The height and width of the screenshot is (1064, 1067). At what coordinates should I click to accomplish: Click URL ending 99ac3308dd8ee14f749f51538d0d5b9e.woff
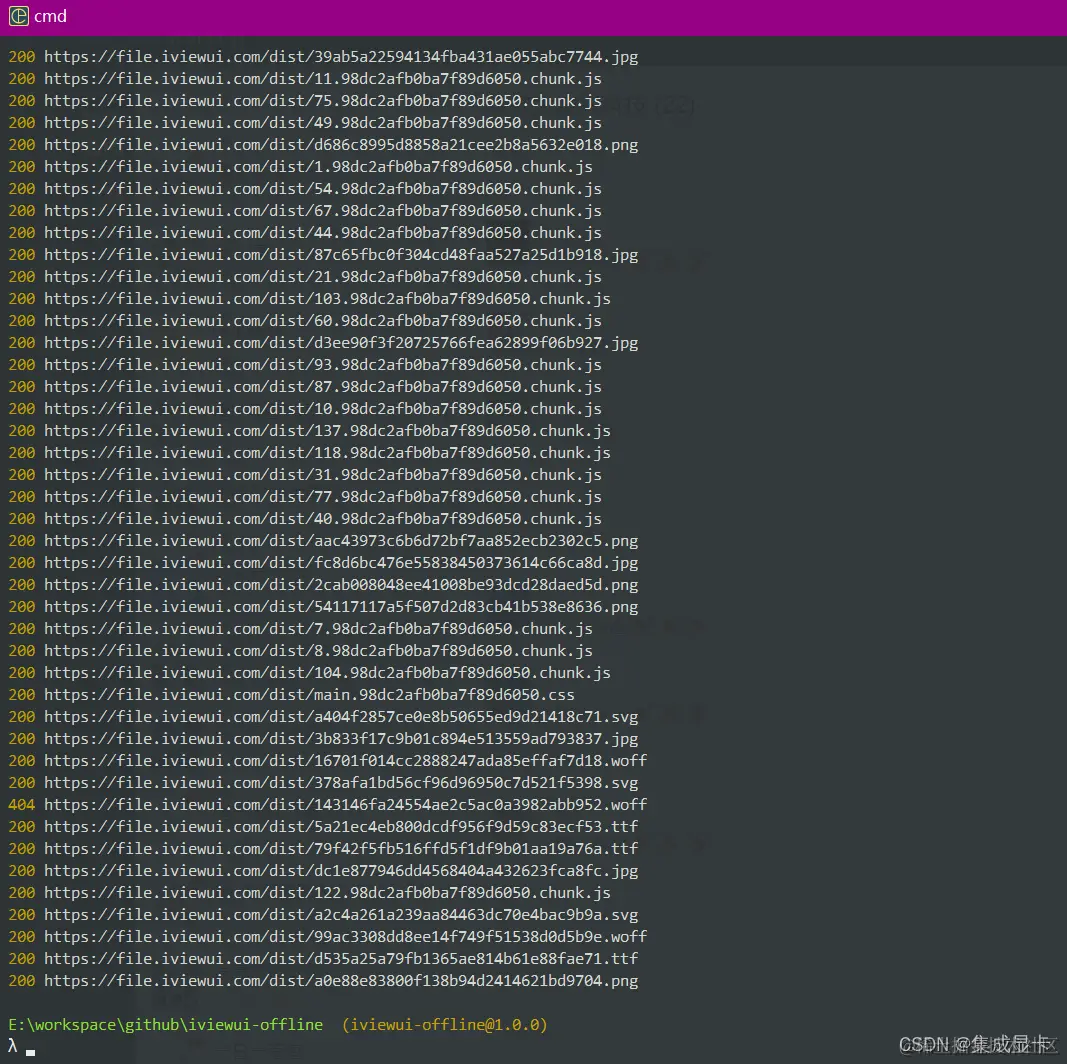click(346, 937)
